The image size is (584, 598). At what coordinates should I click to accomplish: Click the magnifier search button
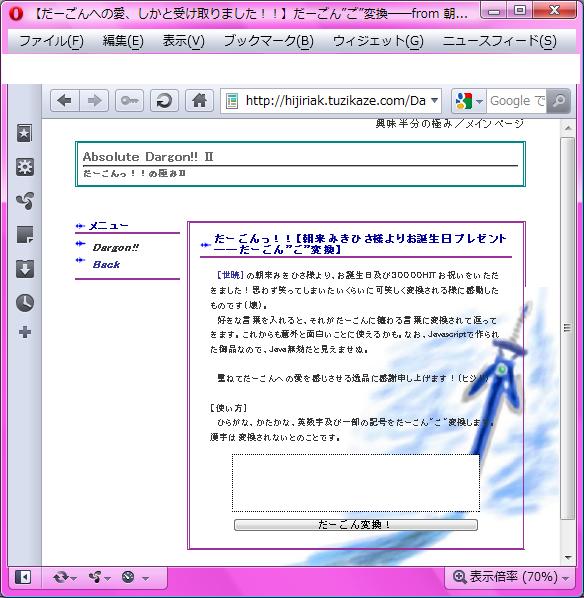click(x=558, y=101)
